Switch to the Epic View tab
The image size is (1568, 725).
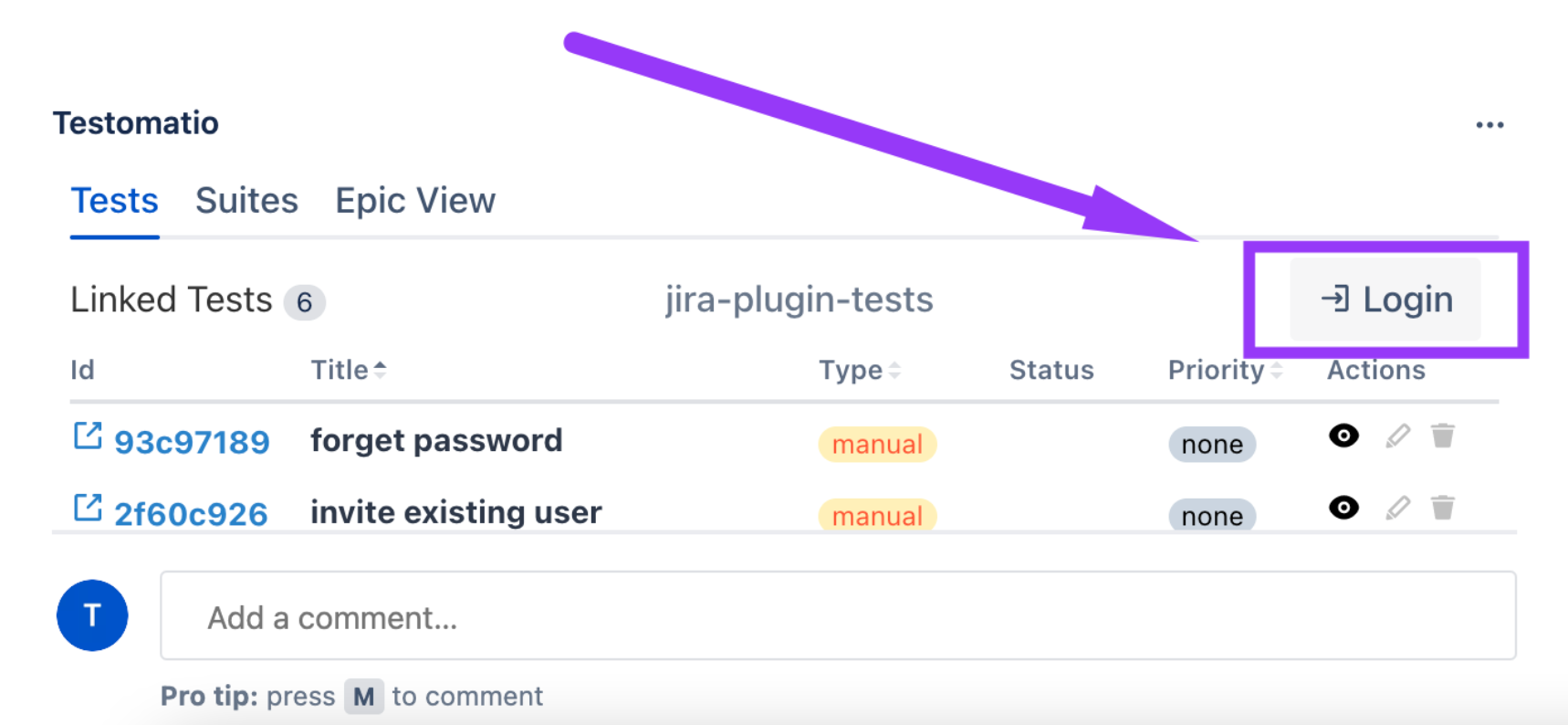(x=415, y=201)
